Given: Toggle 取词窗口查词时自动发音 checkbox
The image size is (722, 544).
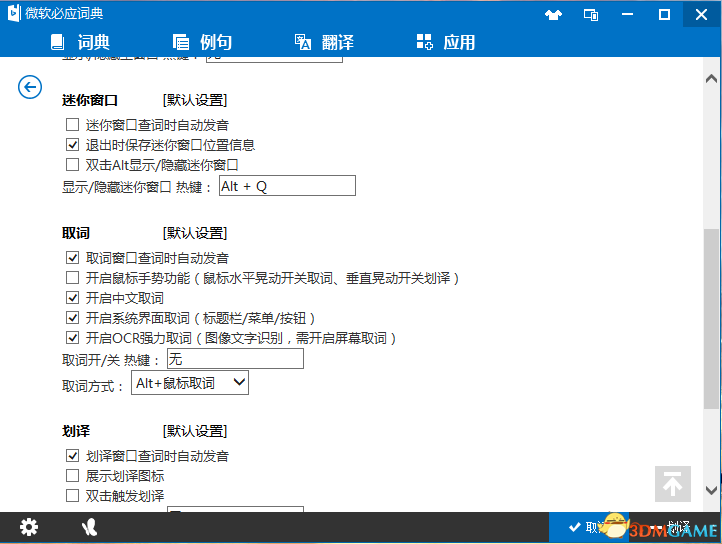Looking at the screenshot, I should click(72, 257).
